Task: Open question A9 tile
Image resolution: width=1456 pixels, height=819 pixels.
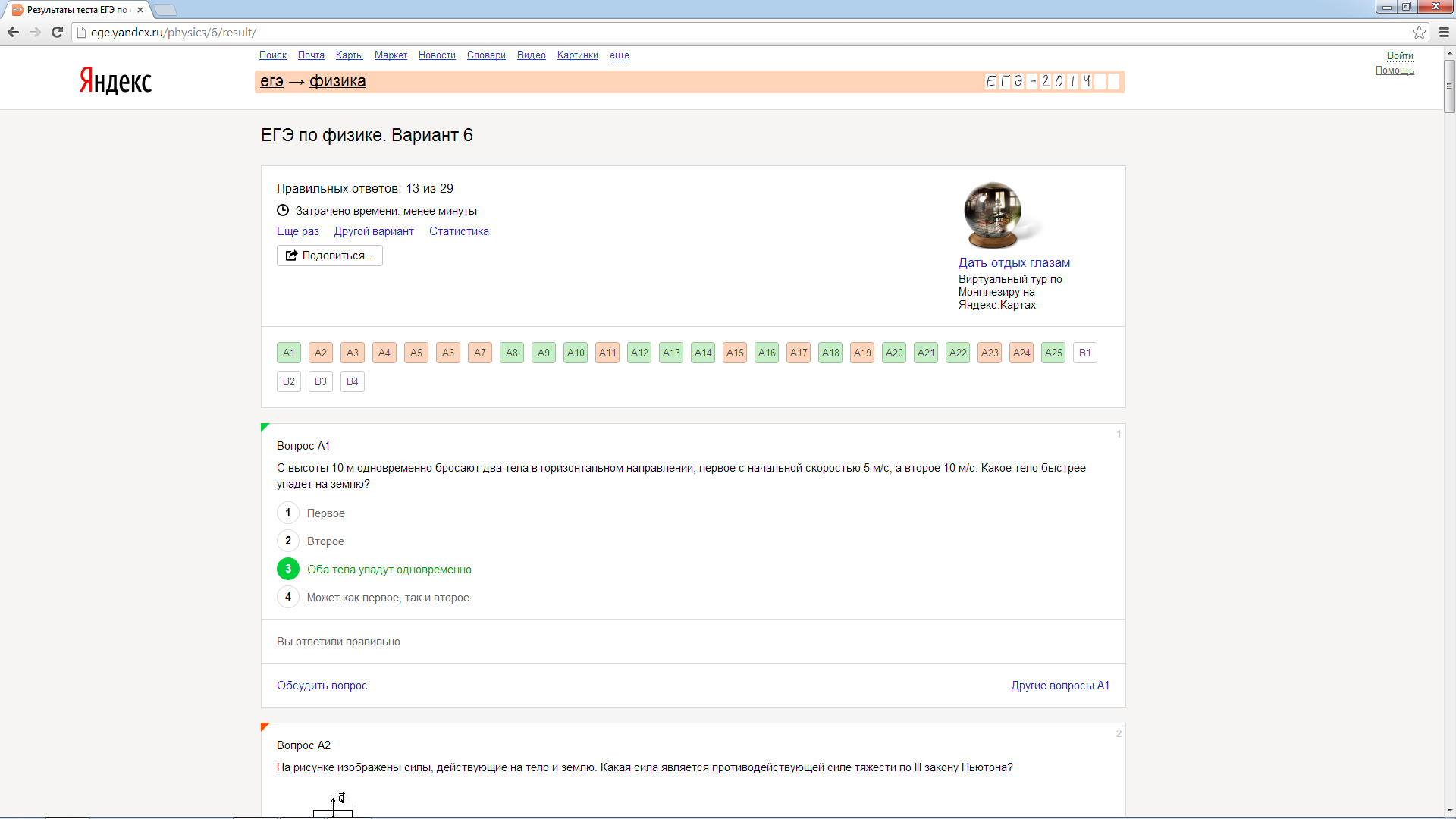Action: (x=544, y=353)
